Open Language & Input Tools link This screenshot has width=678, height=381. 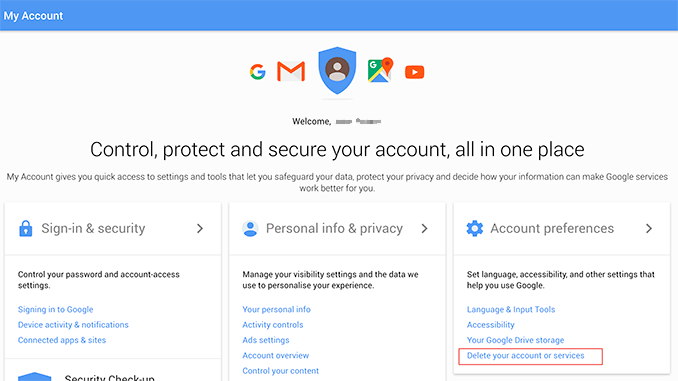(511, 310)
